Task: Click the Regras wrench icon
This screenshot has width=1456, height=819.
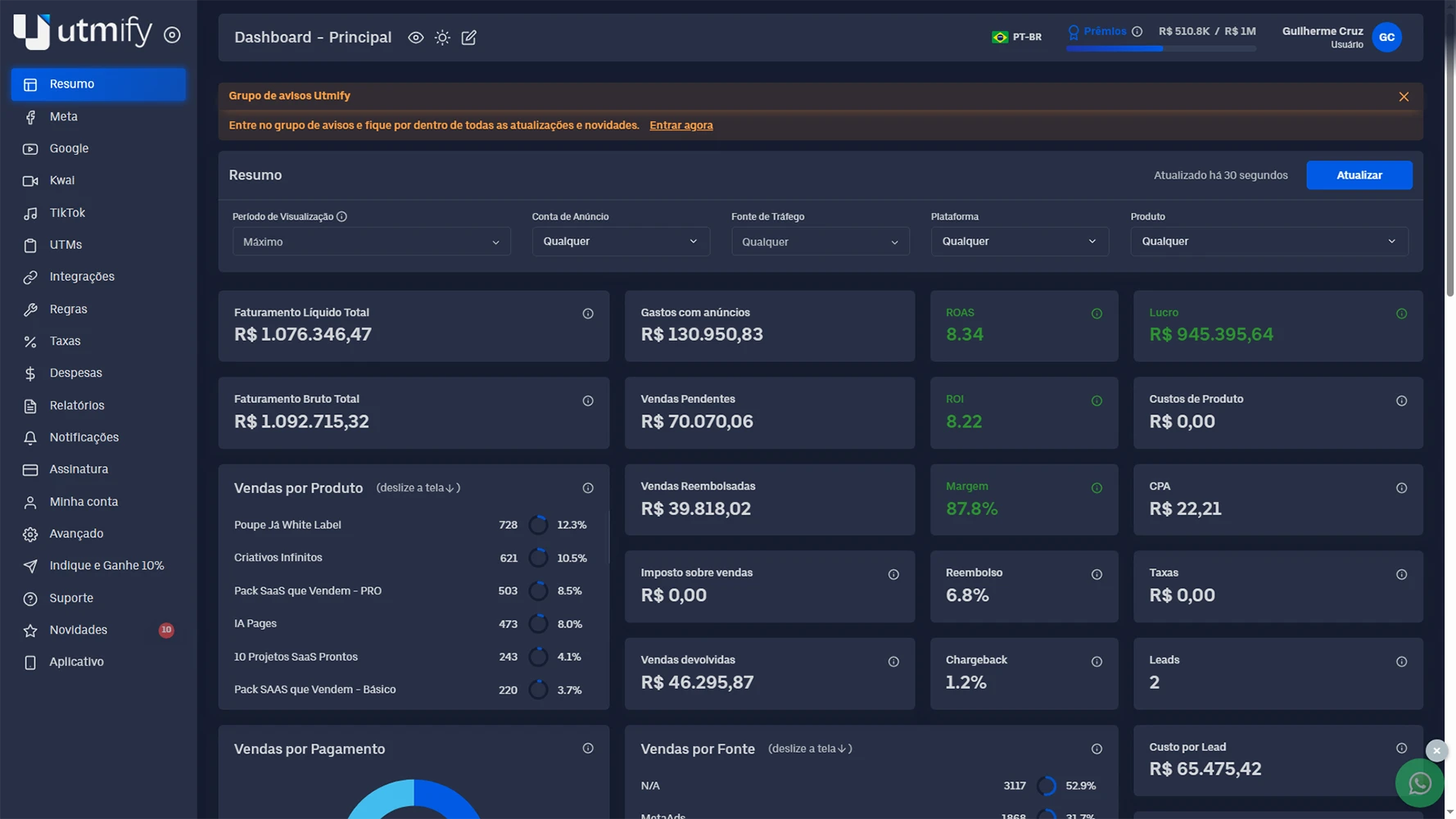Action: point(30,310)
